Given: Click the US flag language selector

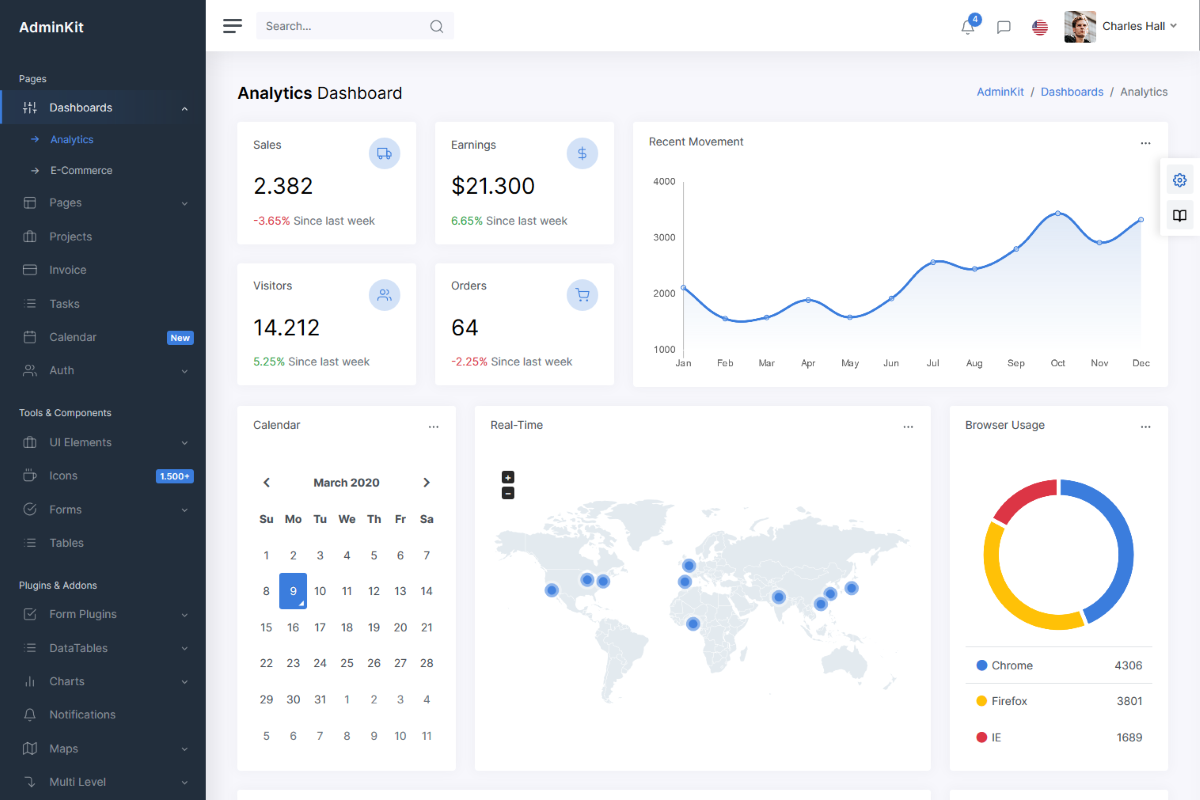Looking at the screenshot, I should pyautogui.click(x=1039, y=27).
